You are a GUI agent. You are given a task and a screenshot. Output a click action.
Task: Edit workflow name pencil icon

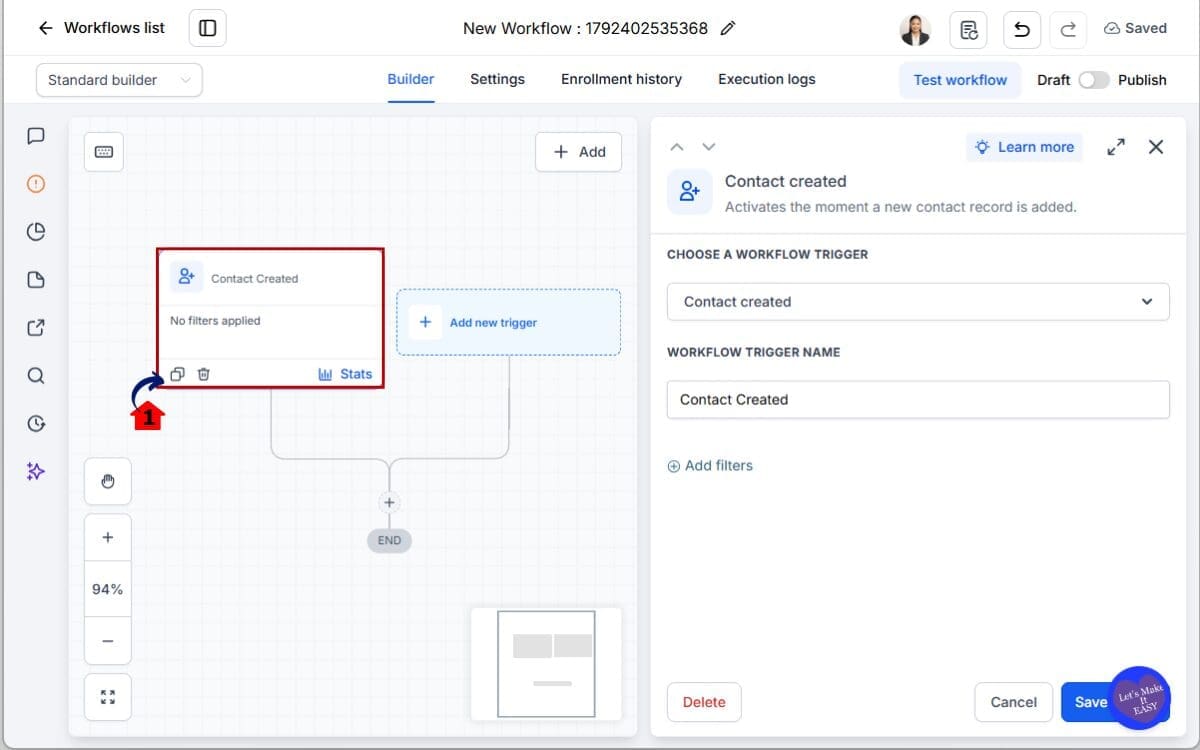pyautogui.click(x=728, y=28)
